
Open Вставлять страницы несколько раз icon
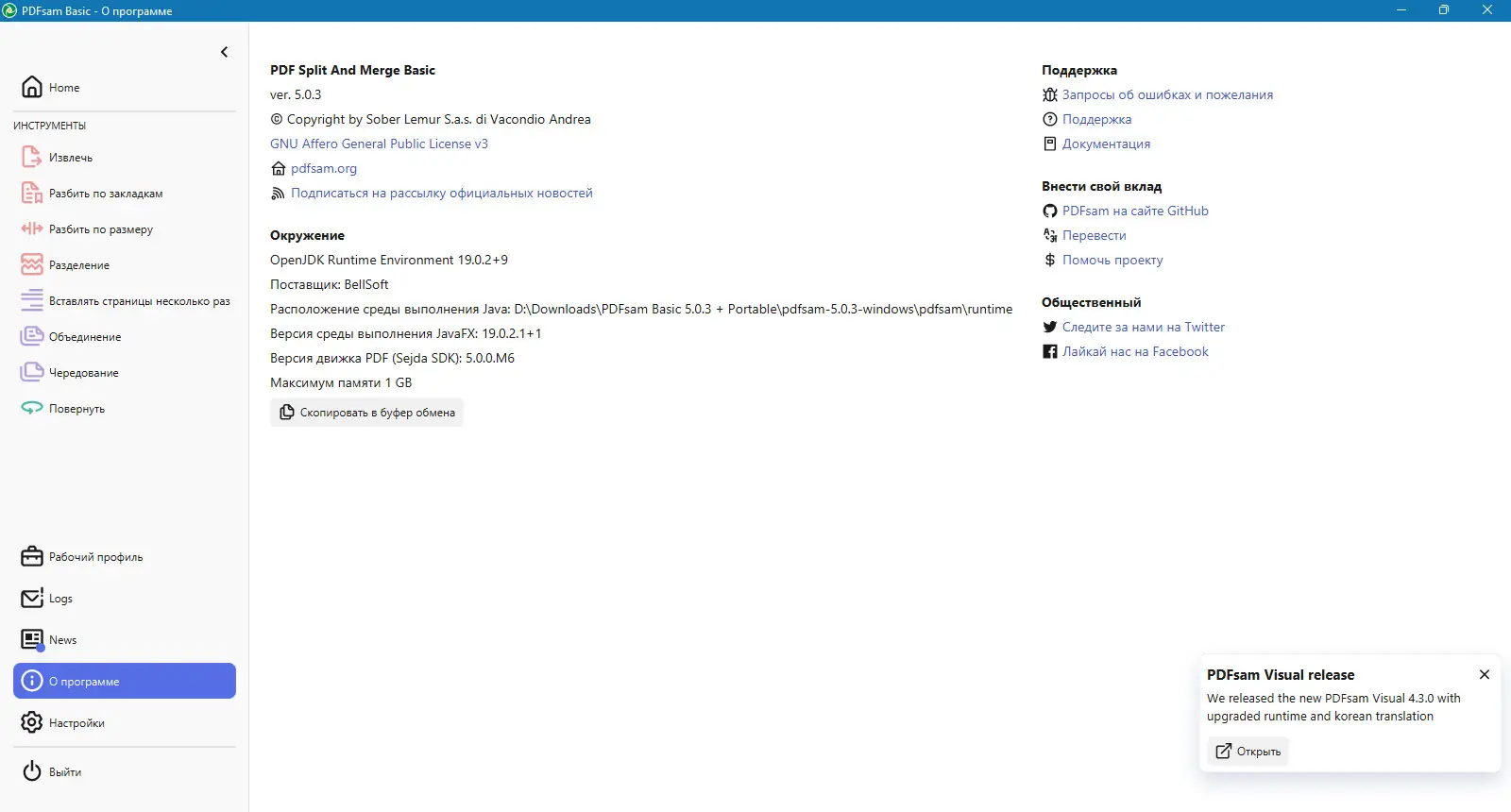coord(32,300)
